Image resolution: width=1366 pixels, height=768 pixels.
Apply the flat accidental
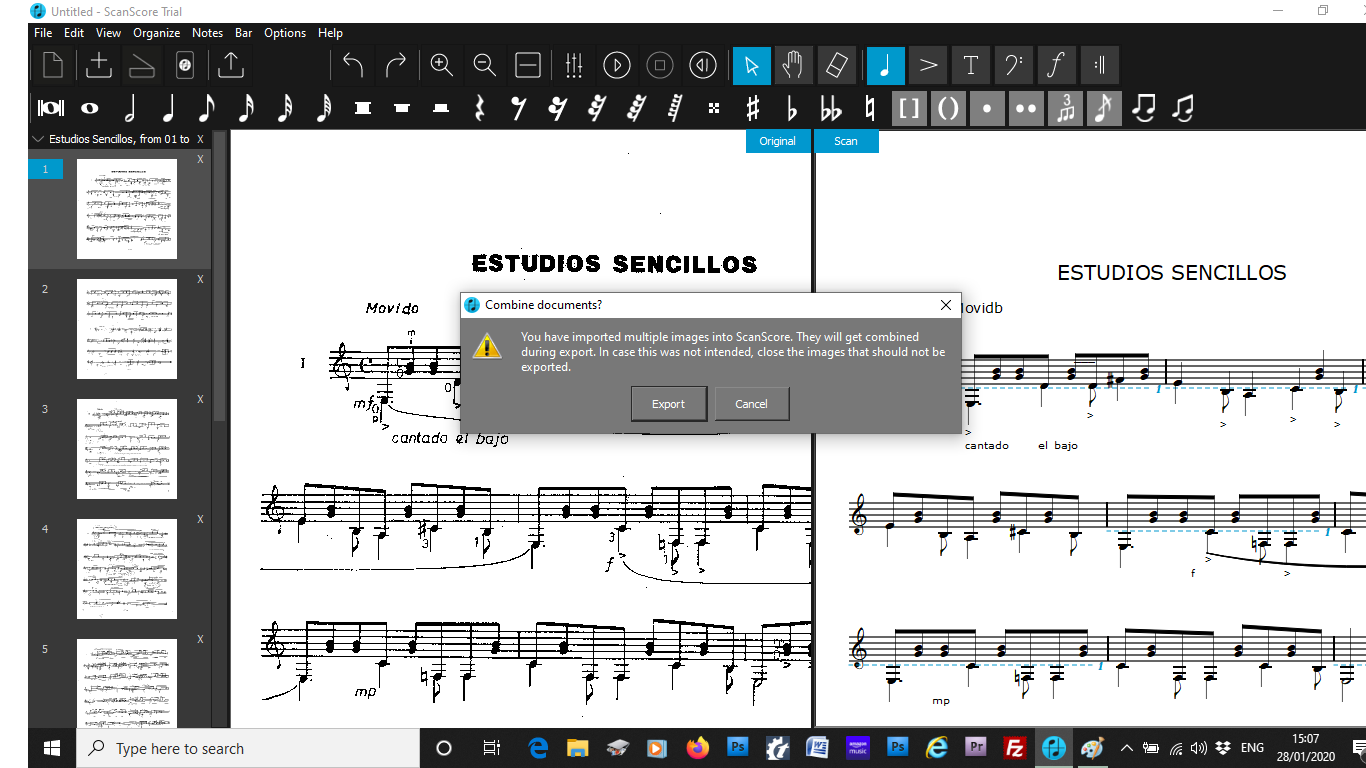(x=792, y=108)
